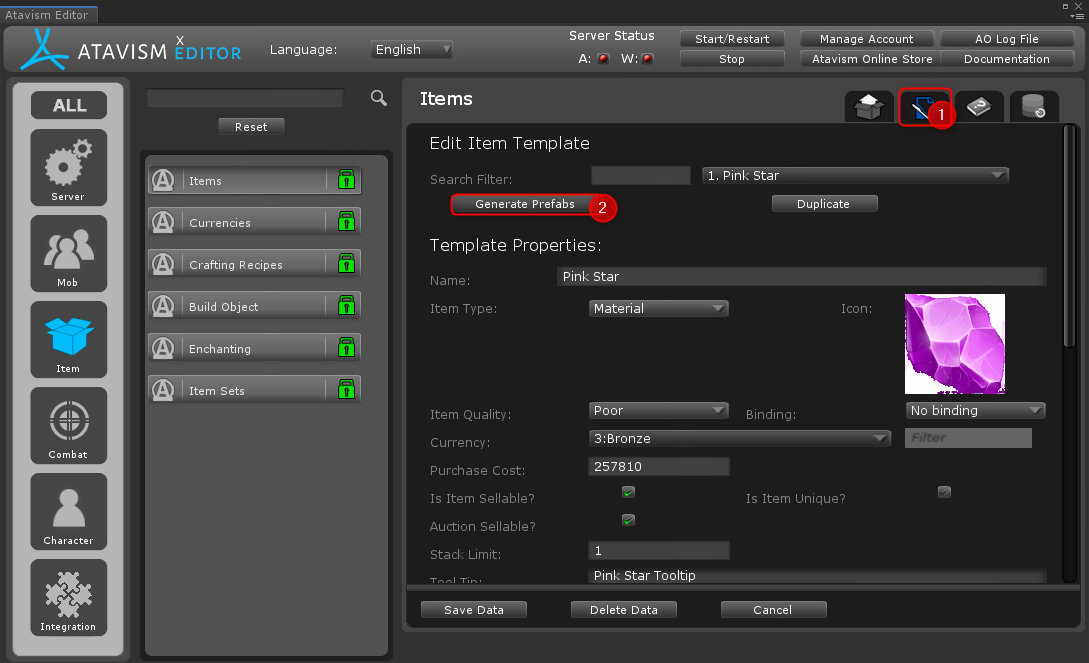Click the Purchase Cost input field
This screenshot has height=663, width=1089.
(659, 467)
